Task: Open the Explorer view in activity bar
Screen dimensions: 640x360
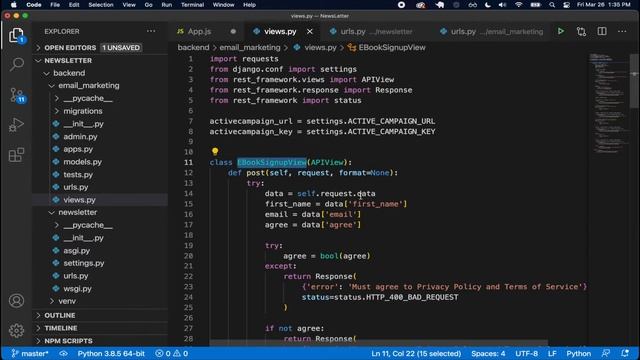Action: (x=16, y=36)
